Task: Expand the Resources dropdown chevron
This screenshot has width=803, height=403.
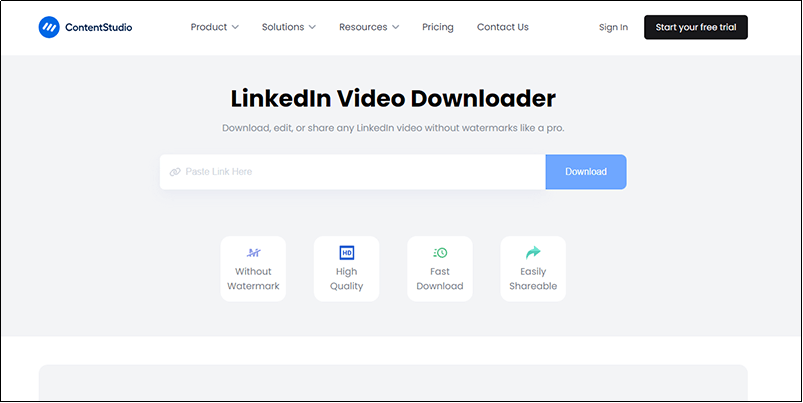Action: (x=395, y=27)
